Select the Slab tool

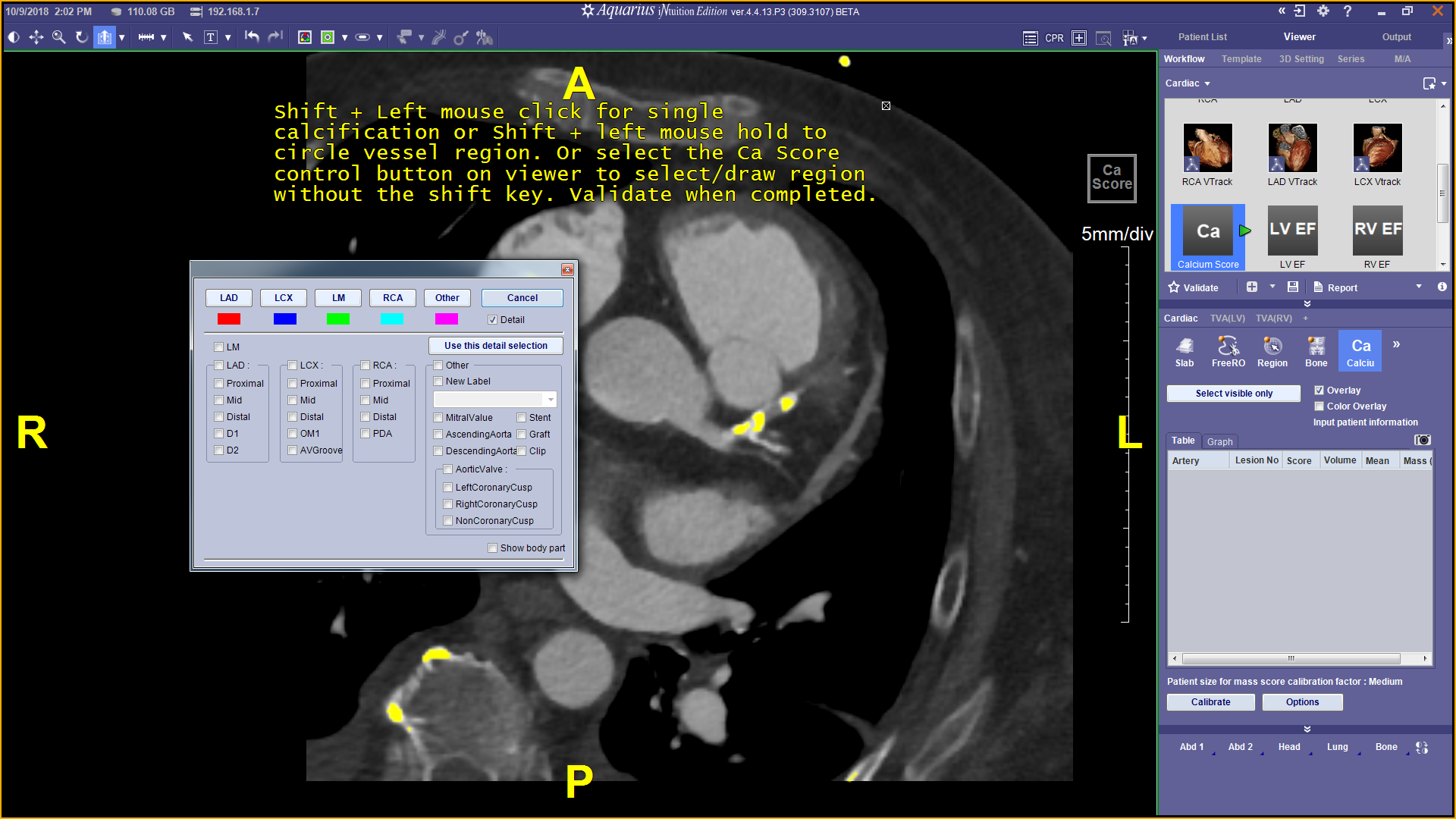coord(1184,350)
